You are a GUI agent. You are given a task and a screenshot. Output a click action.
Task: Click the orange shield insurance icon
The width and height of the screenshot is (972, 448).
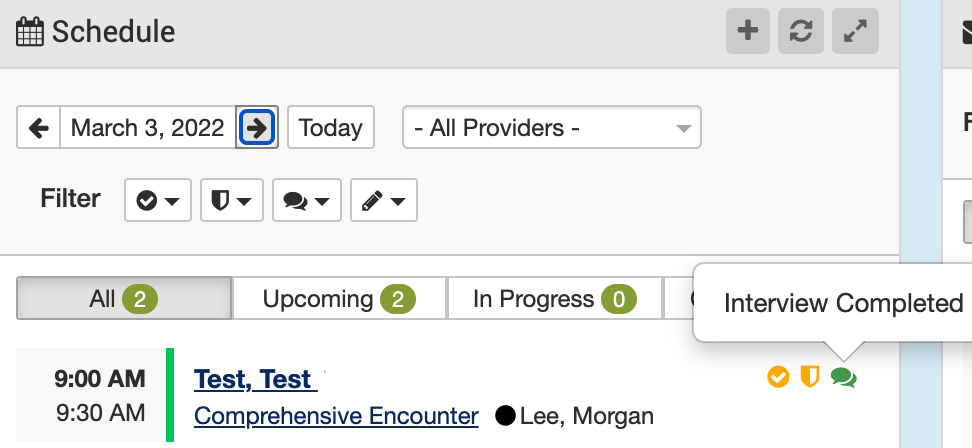[810, 377]
